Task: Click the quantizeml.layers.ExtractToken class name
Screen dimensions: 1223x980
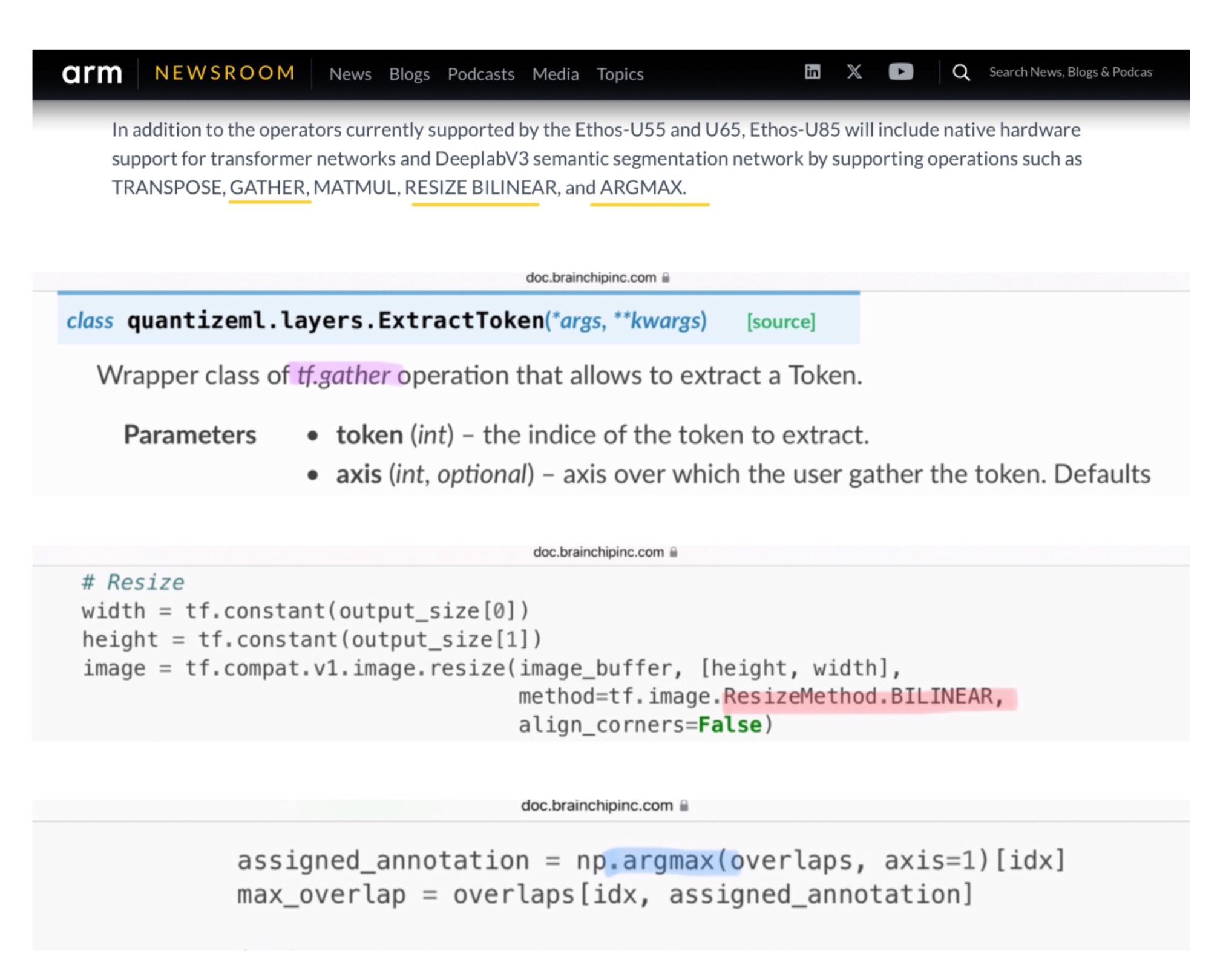Action: tap(336, 320)
